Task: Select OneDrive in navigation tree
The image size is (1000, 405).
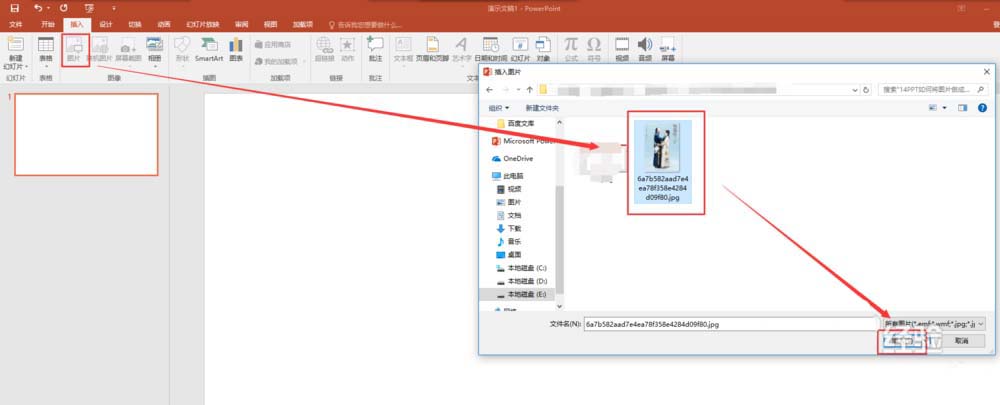Action: tap(512, 158)
